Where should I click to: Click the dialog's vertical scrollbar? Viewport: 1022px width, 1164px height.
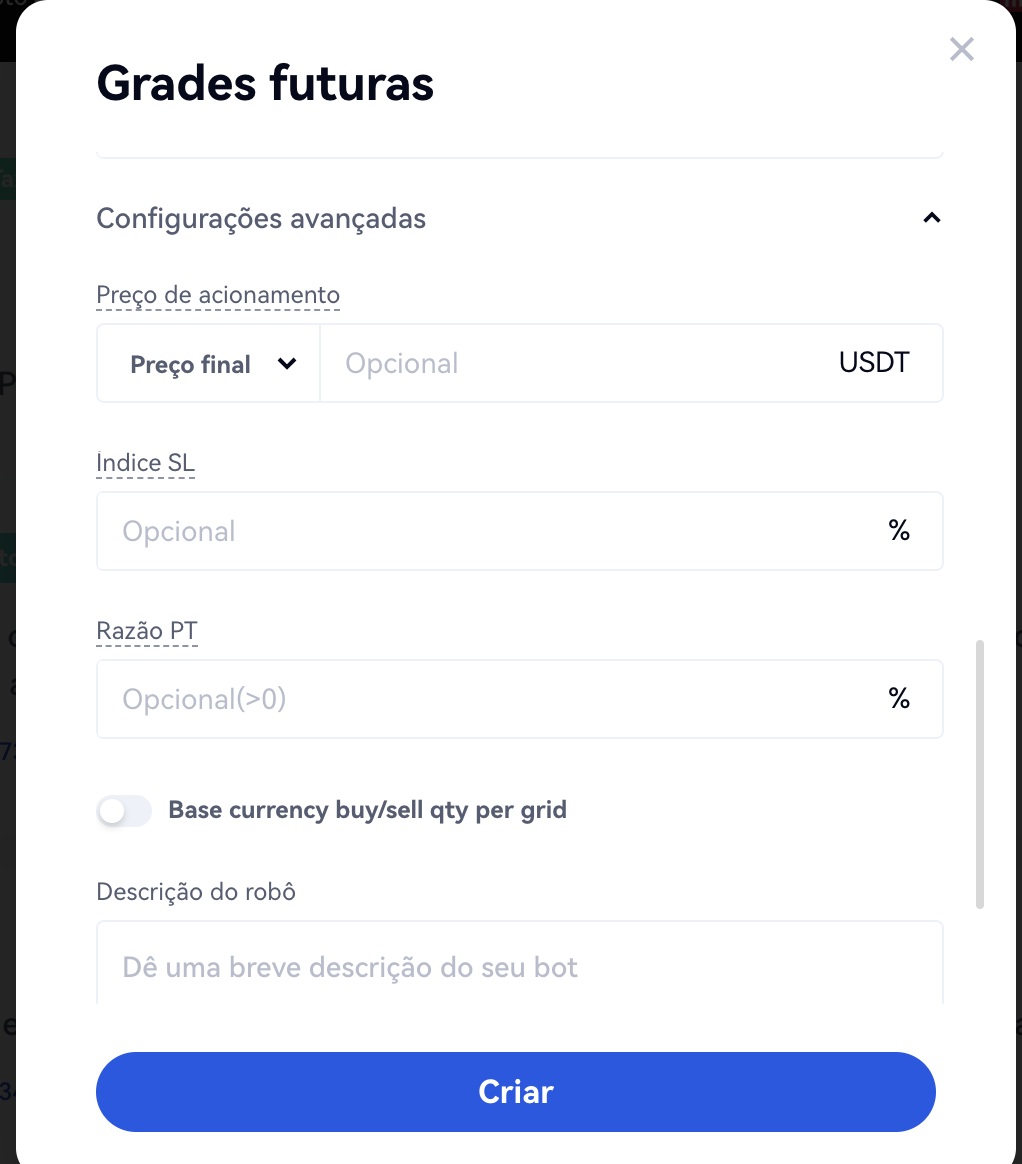[980, 774]
